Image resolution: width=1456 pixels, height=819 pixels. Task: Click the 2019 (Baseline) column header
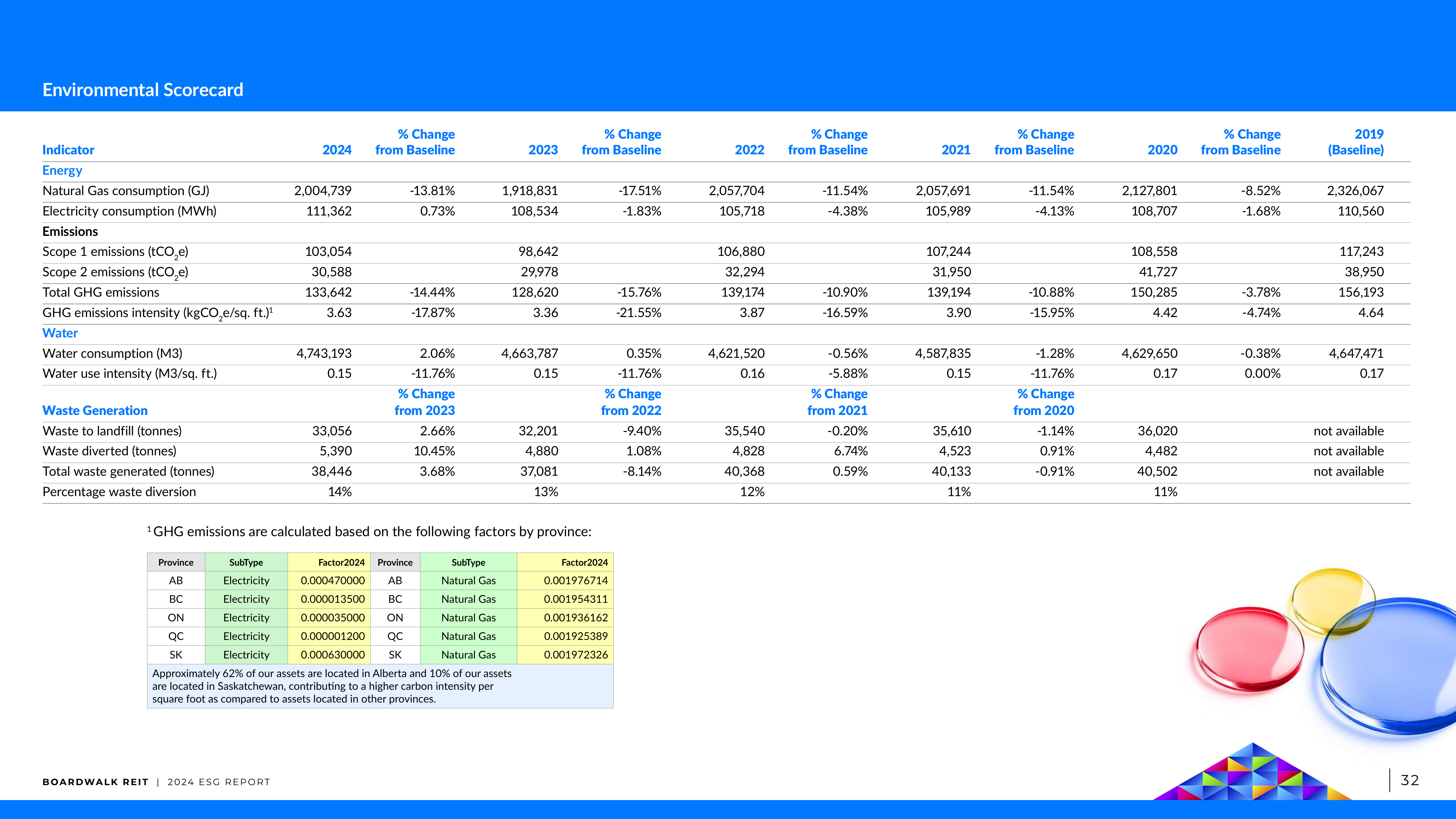1356,142
